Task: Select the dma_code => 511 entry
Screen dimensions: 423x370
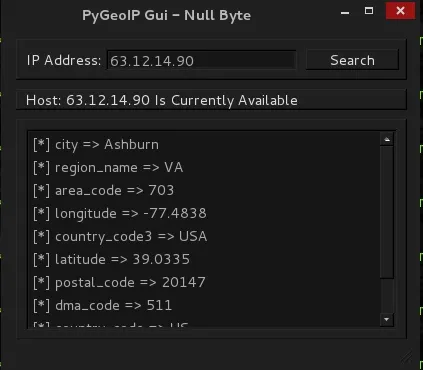Action: pyautogui.click(x=102, y=306)
